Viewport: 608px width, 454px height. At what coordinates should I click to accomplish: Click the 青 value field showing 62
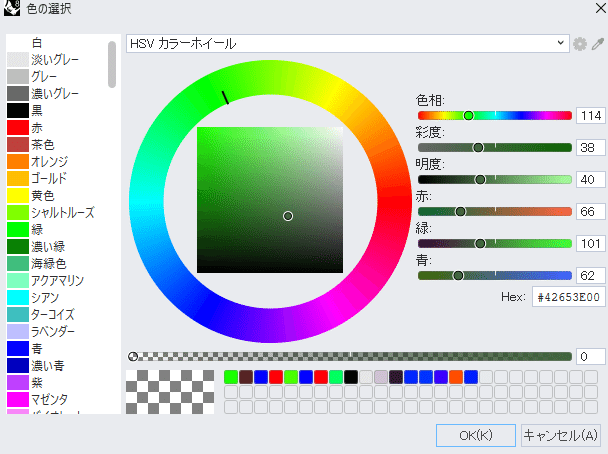tap(591, 276)
